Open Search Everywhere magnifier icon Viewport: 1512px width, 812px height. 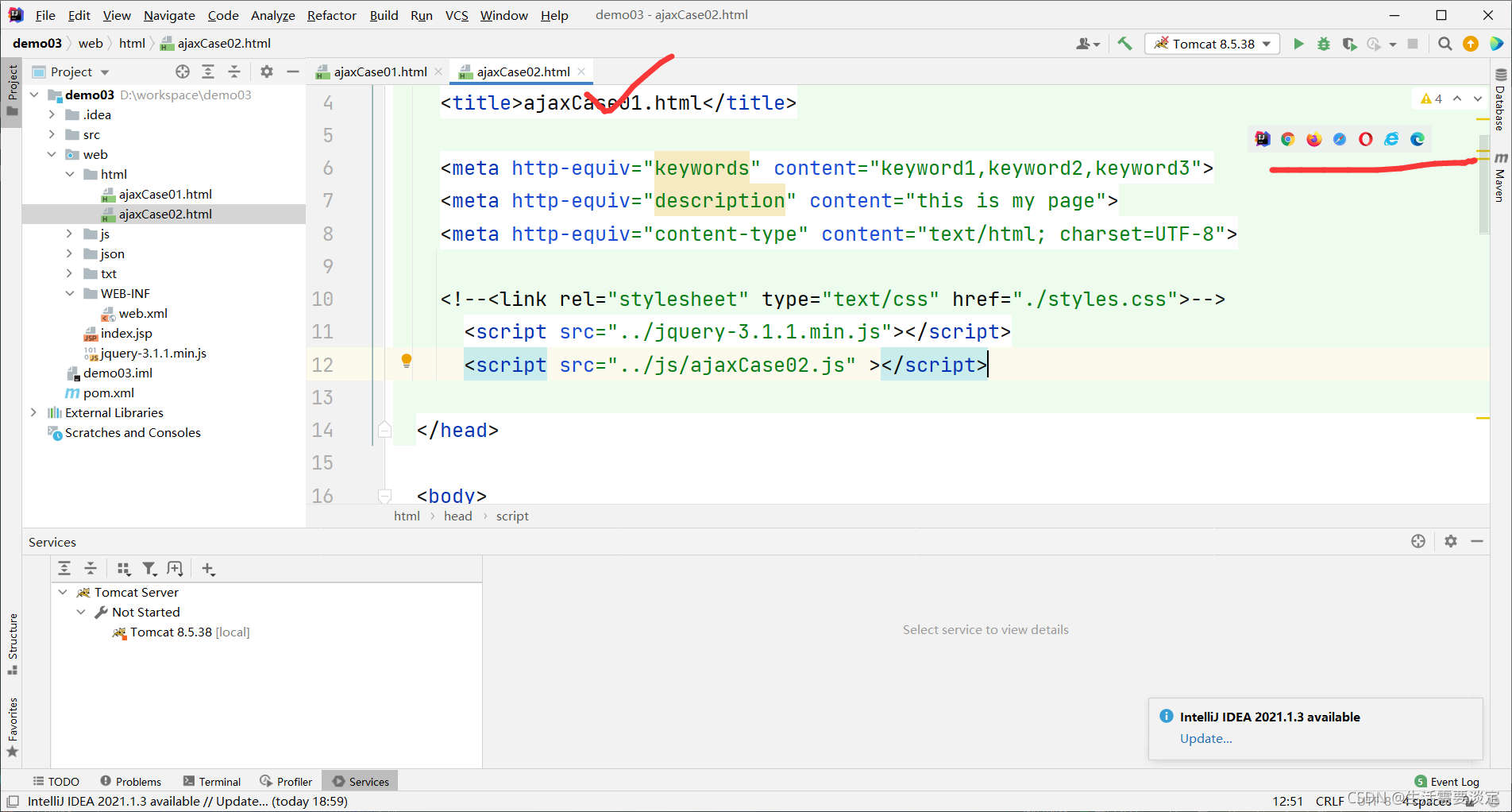(1445, 44)
